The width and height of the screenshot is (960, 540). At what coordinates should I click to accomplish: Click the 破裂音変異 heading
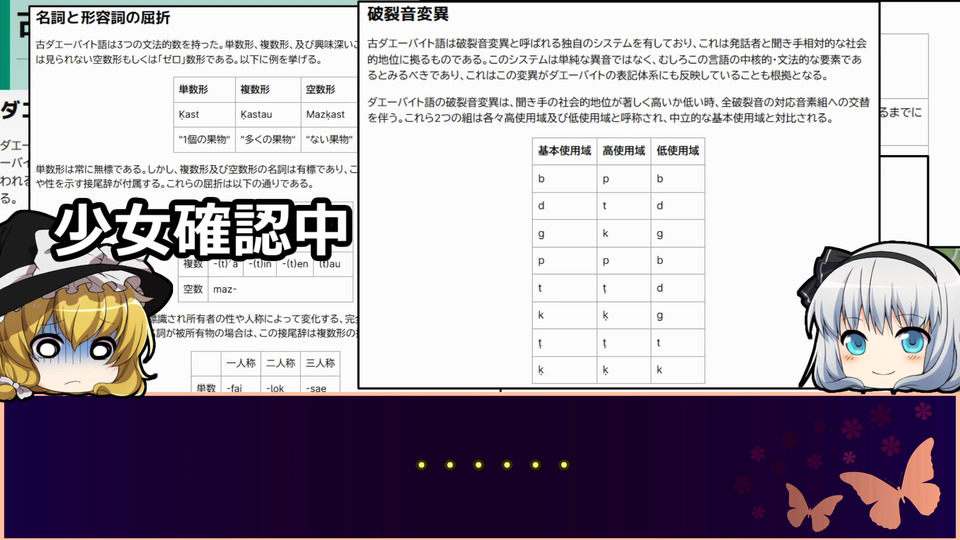click(x=408, y=14)
